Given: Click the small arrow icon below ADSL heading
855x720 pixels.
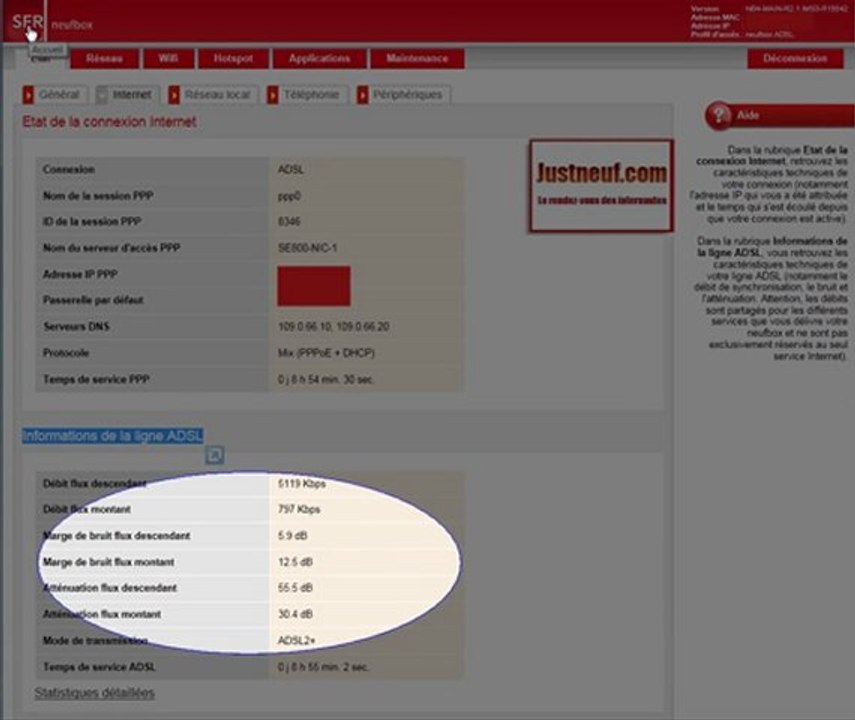Looking at the screenshot, I should [215, 455].
